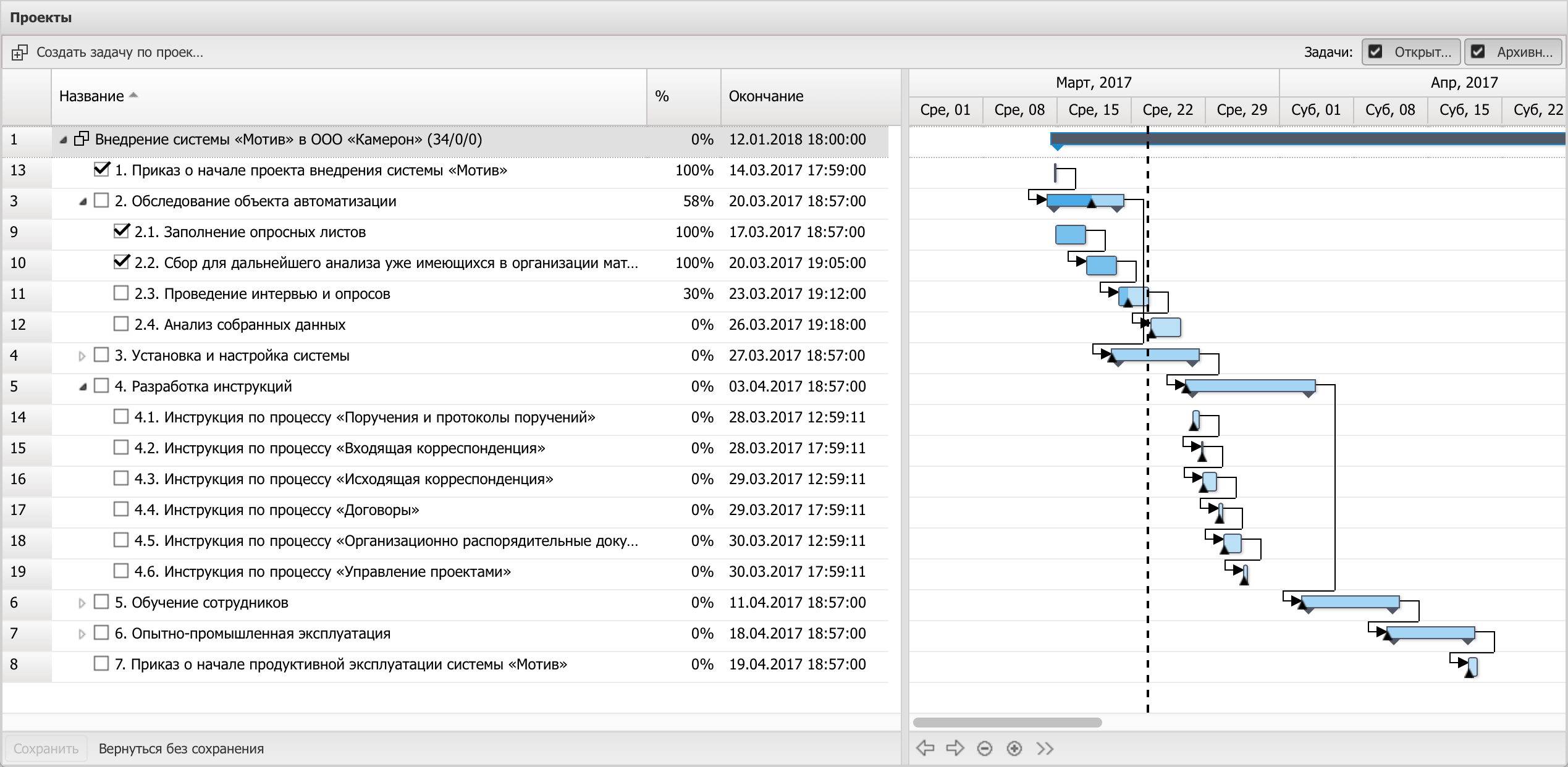
Task: Check task 3 system installation checkbox
Action: [x=101, y=354]
